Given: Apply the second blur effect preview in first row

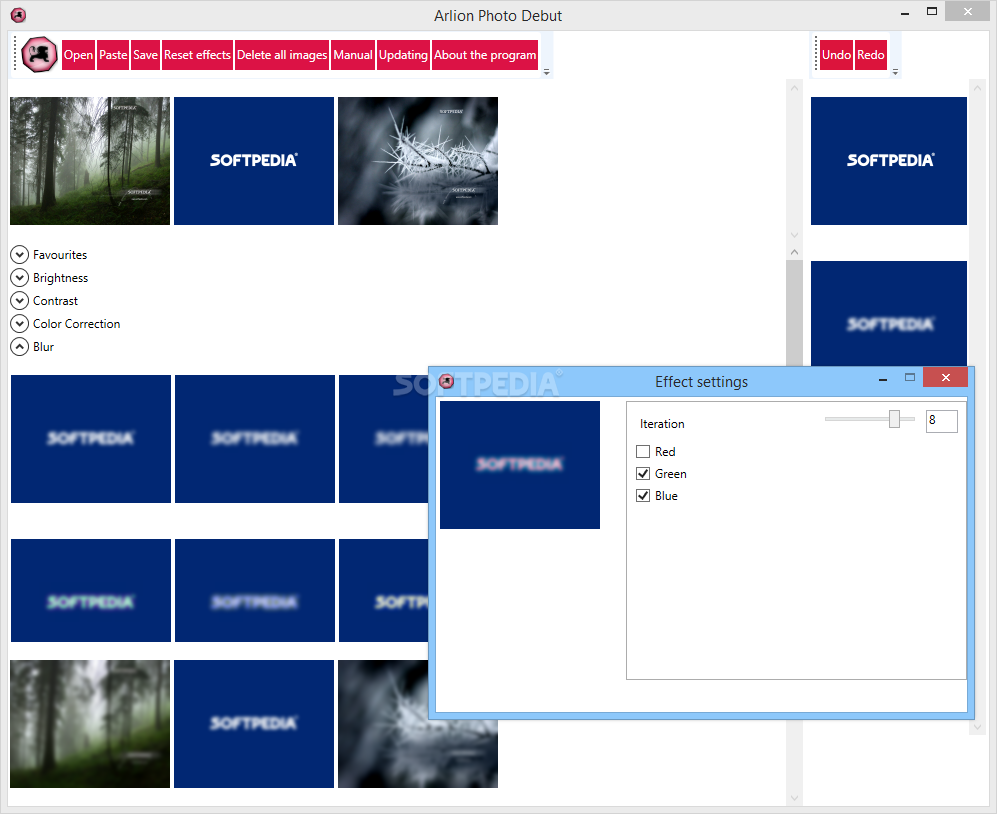Looking at the screenshot, I should pos(255,439).
